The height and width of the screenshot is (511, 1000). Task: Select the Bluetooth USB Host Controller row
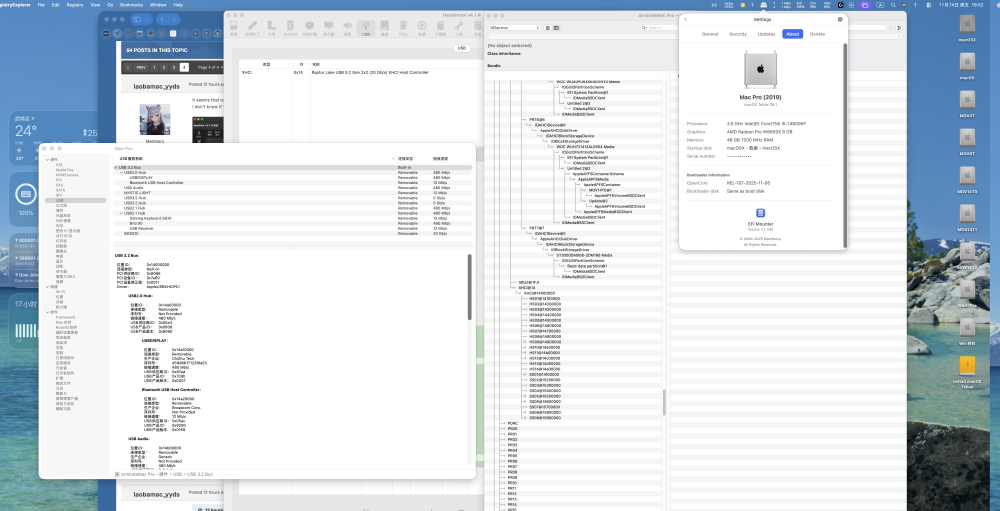tap(293, 182)
